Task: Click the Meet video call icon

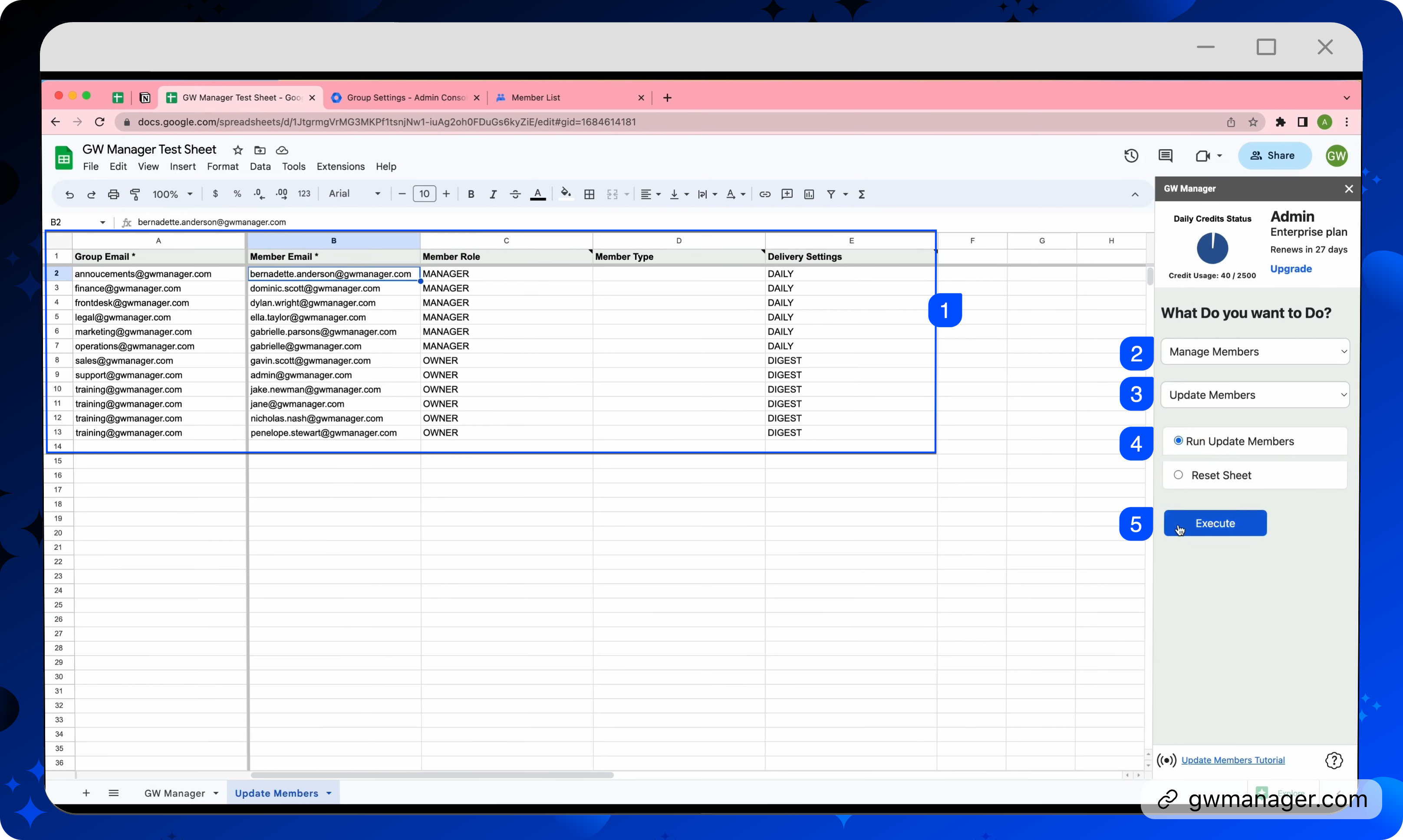Action: click(x=1202, y=156)
